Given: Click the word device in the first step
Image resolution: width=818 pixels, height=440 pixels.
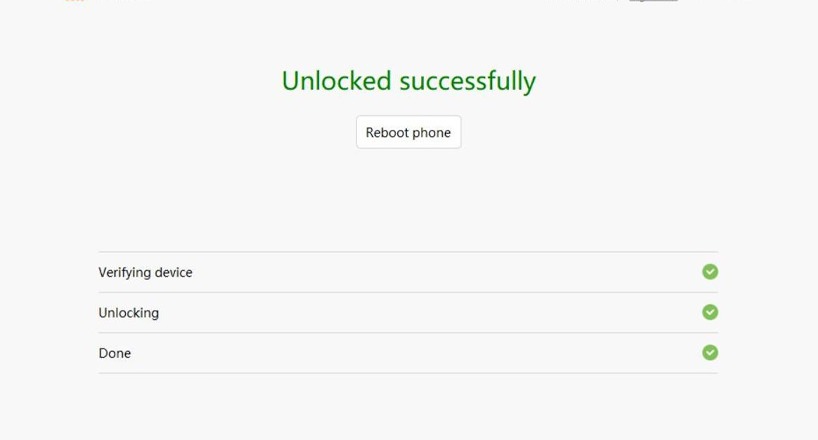Looking at the screenshot, I should tap(174, 272).
